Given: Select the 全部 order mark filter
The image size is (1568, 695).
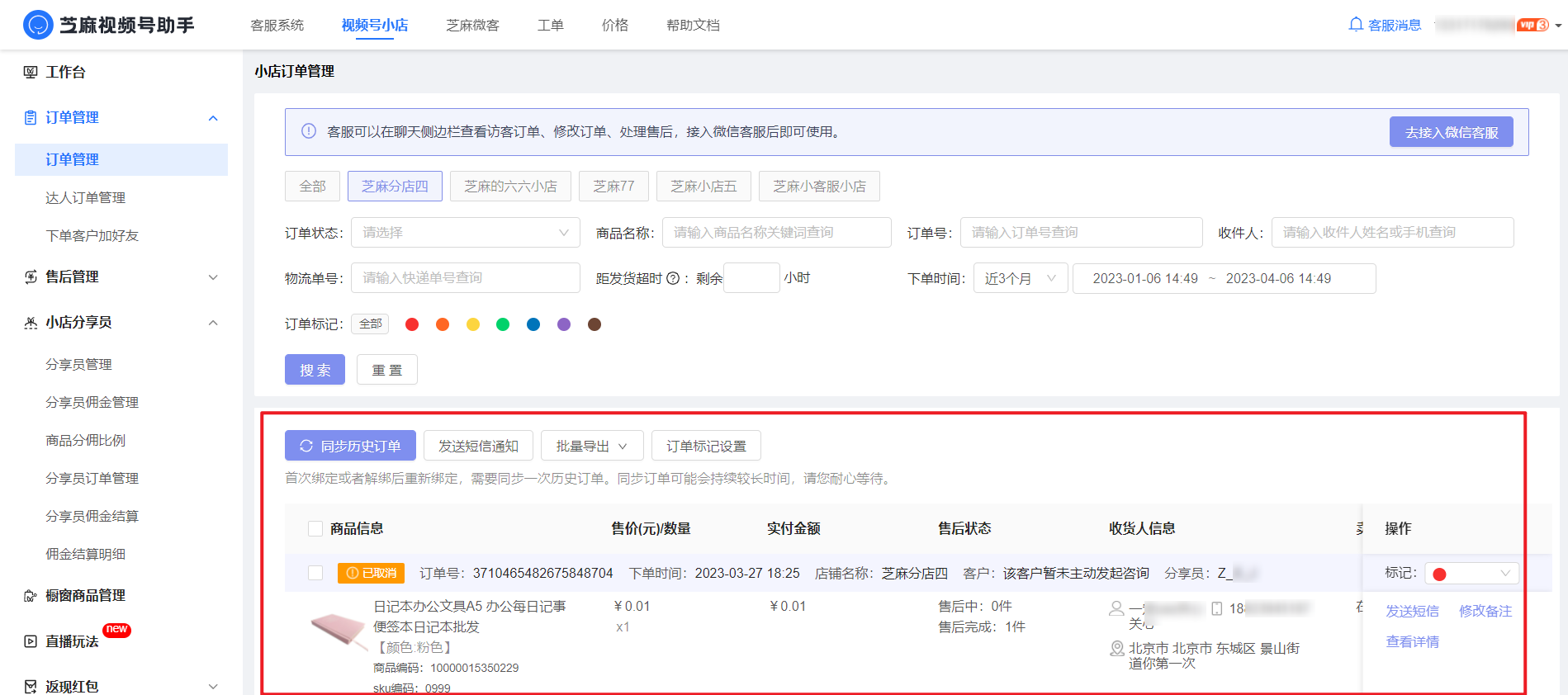Looking at the screenshot, I should coord(371,324).
